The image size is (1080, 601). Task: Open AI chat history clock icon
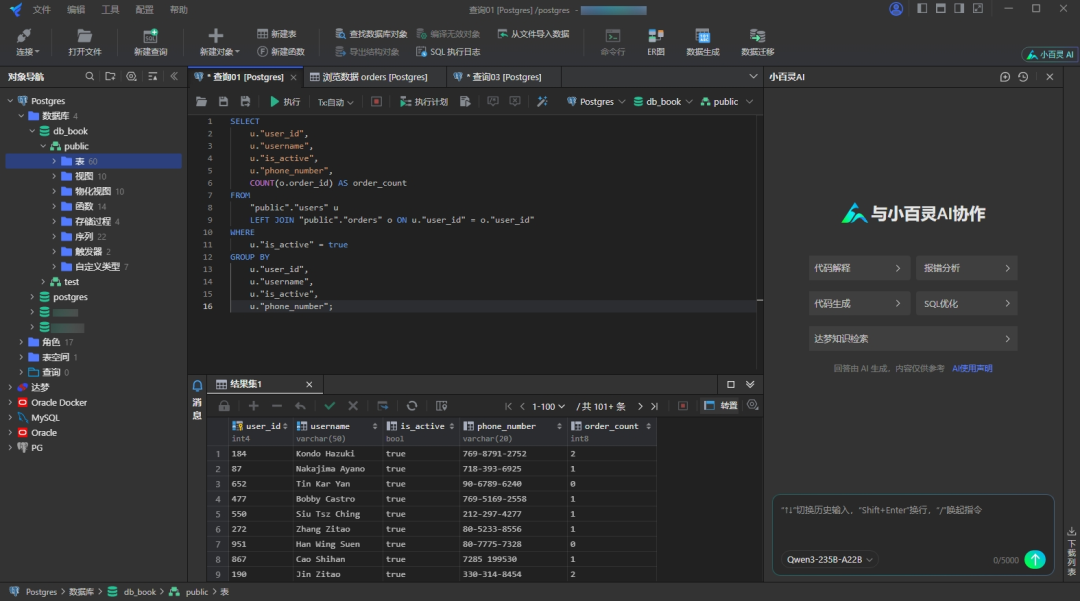pos(1023,77)
